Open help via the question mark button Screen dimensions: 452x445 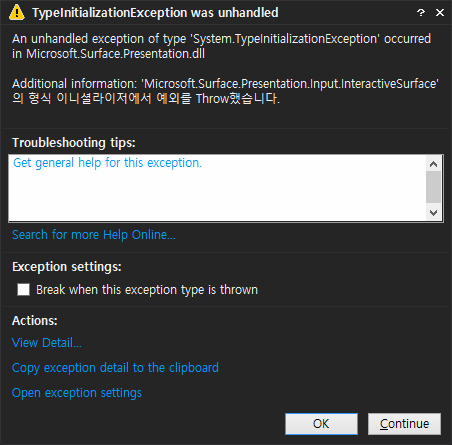tap(421, 13)
